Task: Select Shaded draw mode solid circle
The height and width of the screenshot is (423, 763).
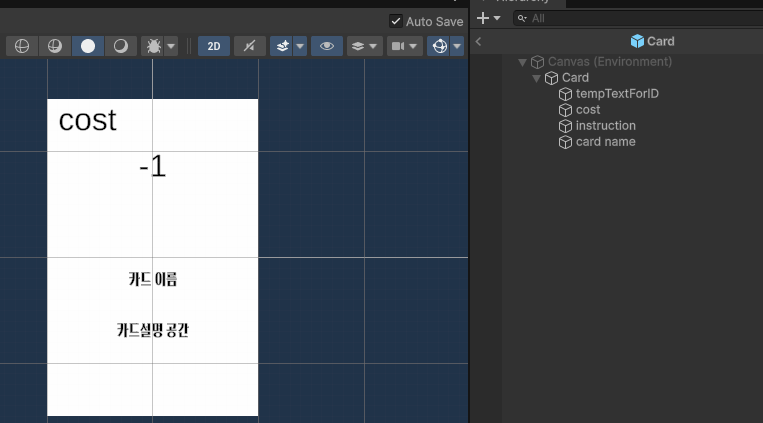Action: pos(88,46)
